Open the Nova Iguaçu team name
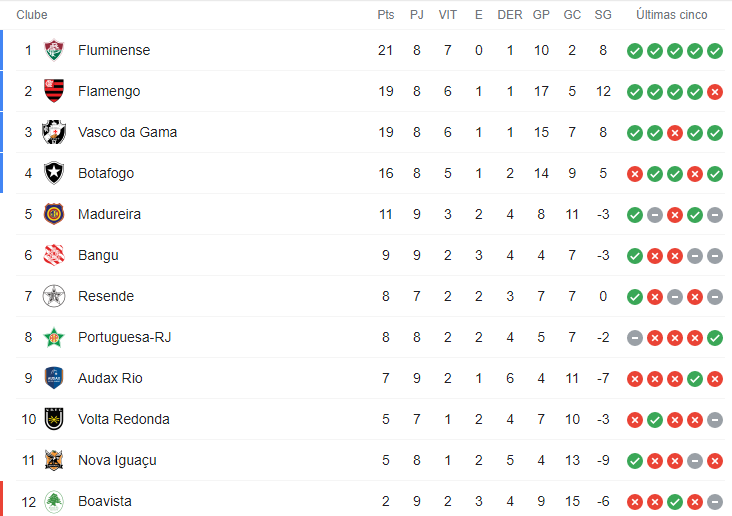This screenshot has width=732, height=516. 117,460
